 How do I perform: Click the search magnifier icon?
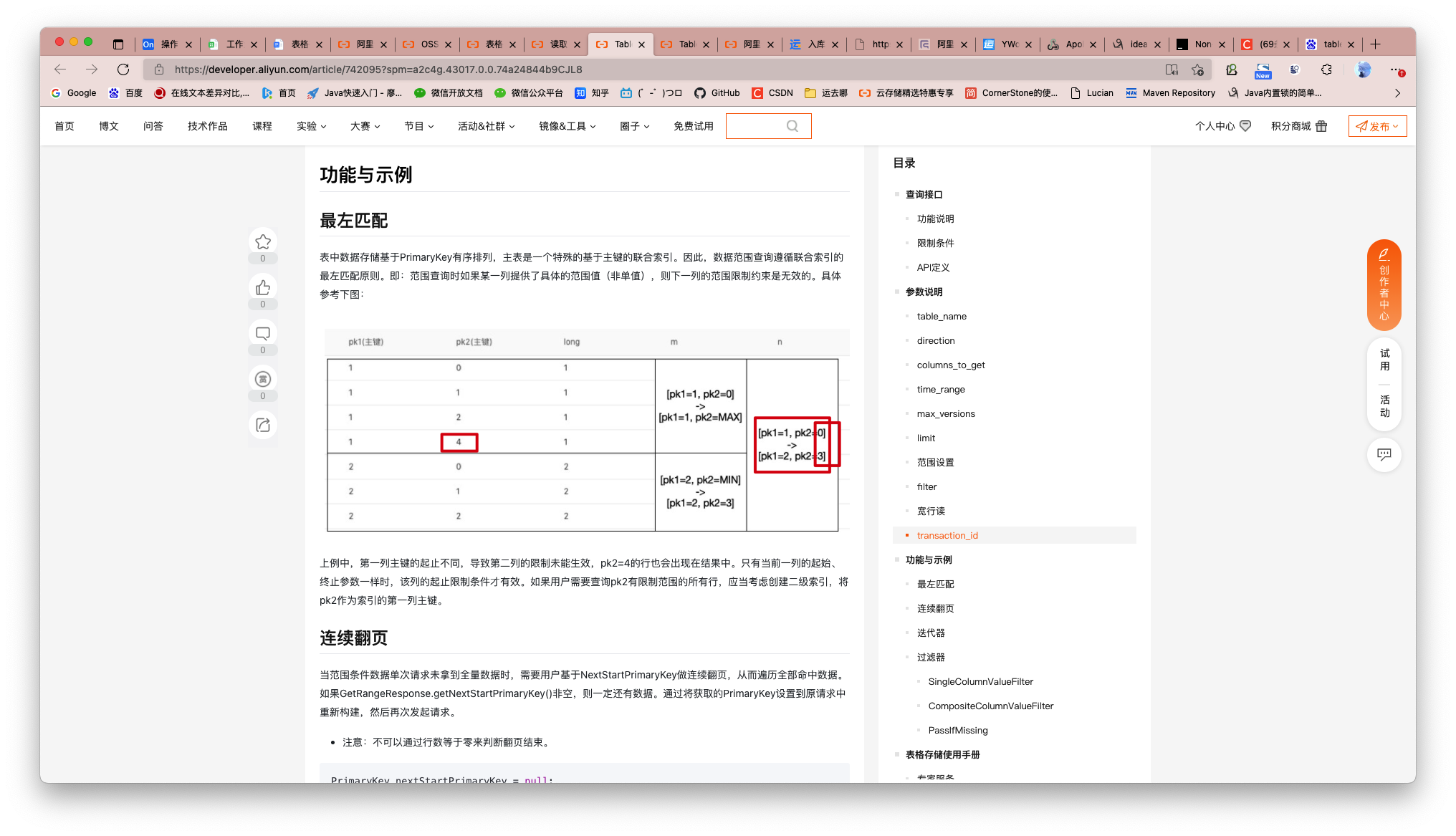pos(792,126)
